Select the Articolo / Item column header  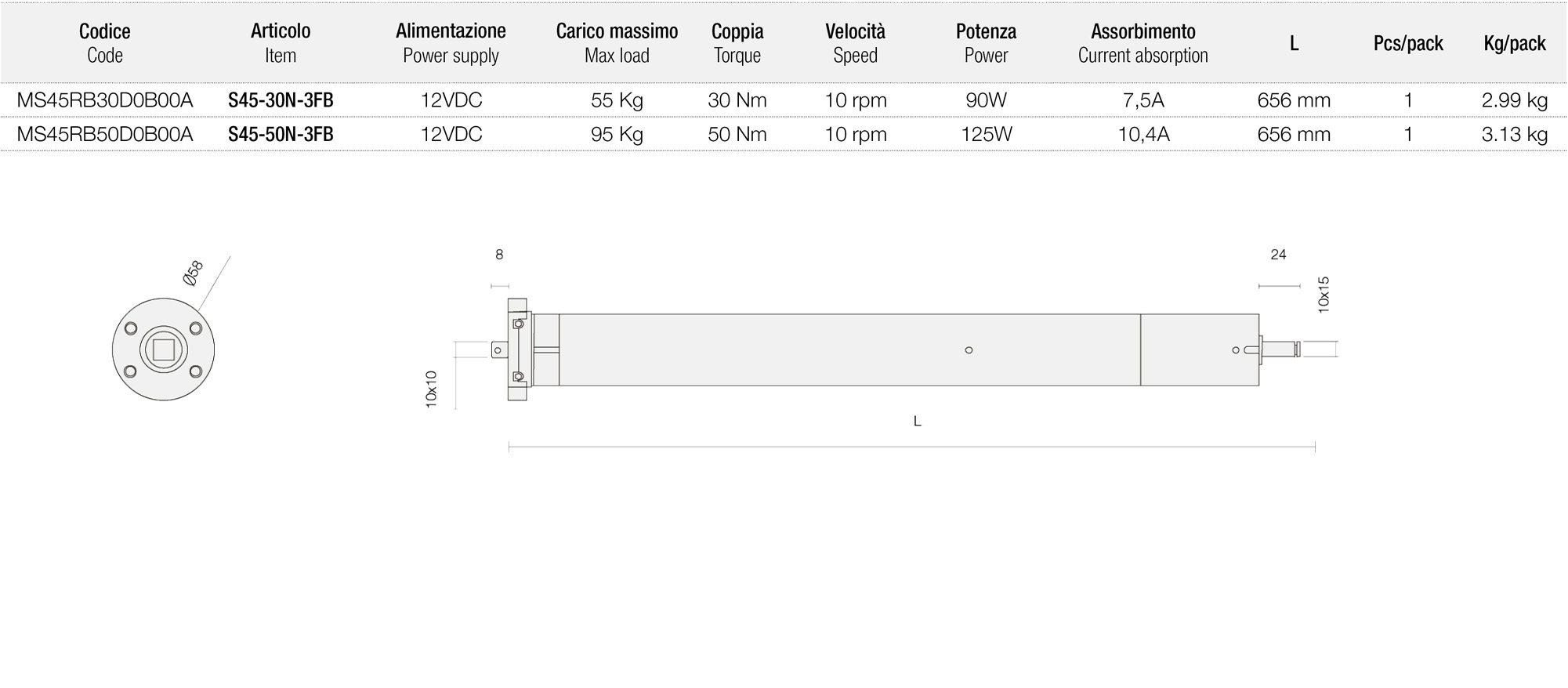(281, 43)
